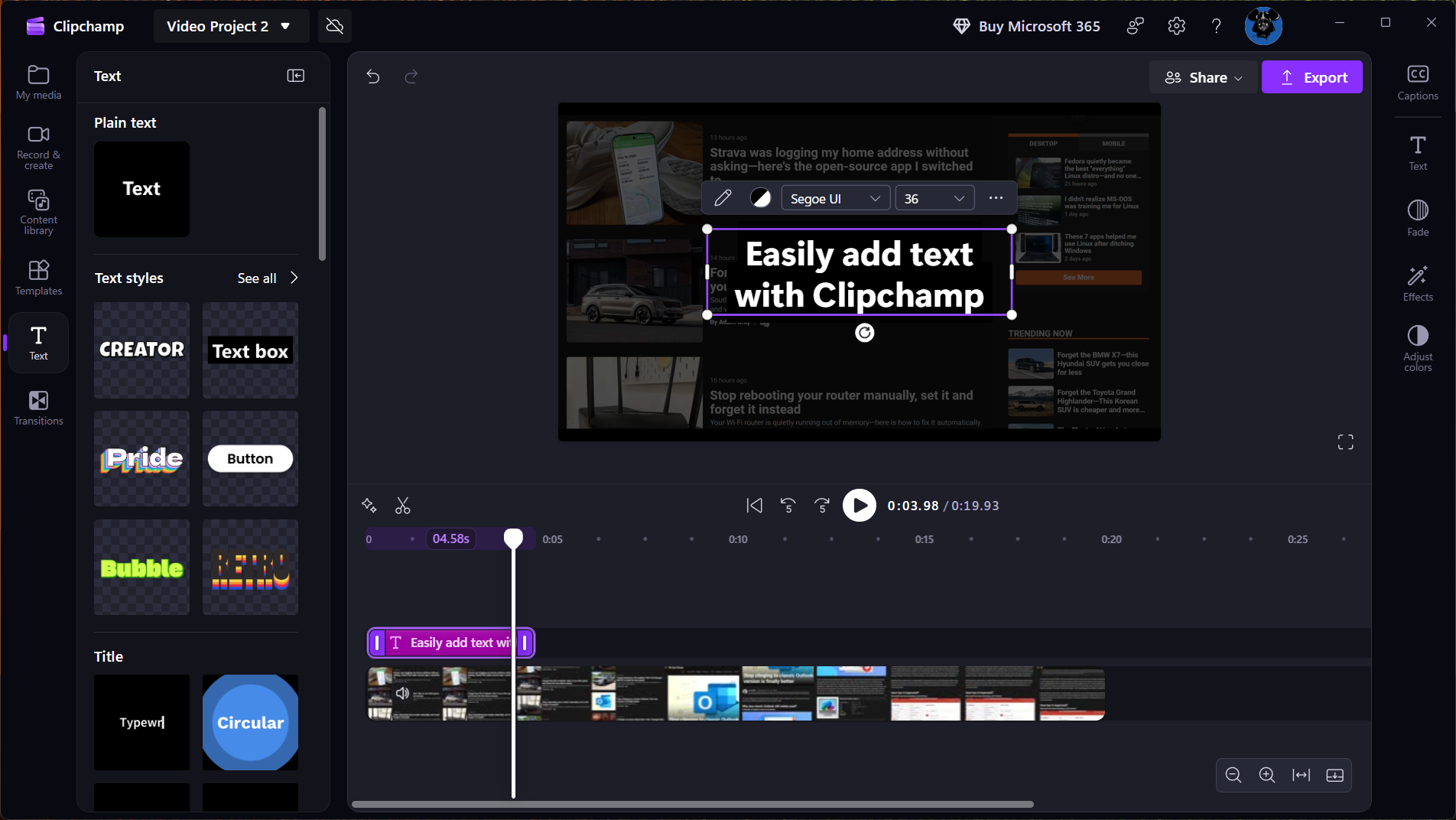
Task: Play the video preview
Action: coord(860,506)
